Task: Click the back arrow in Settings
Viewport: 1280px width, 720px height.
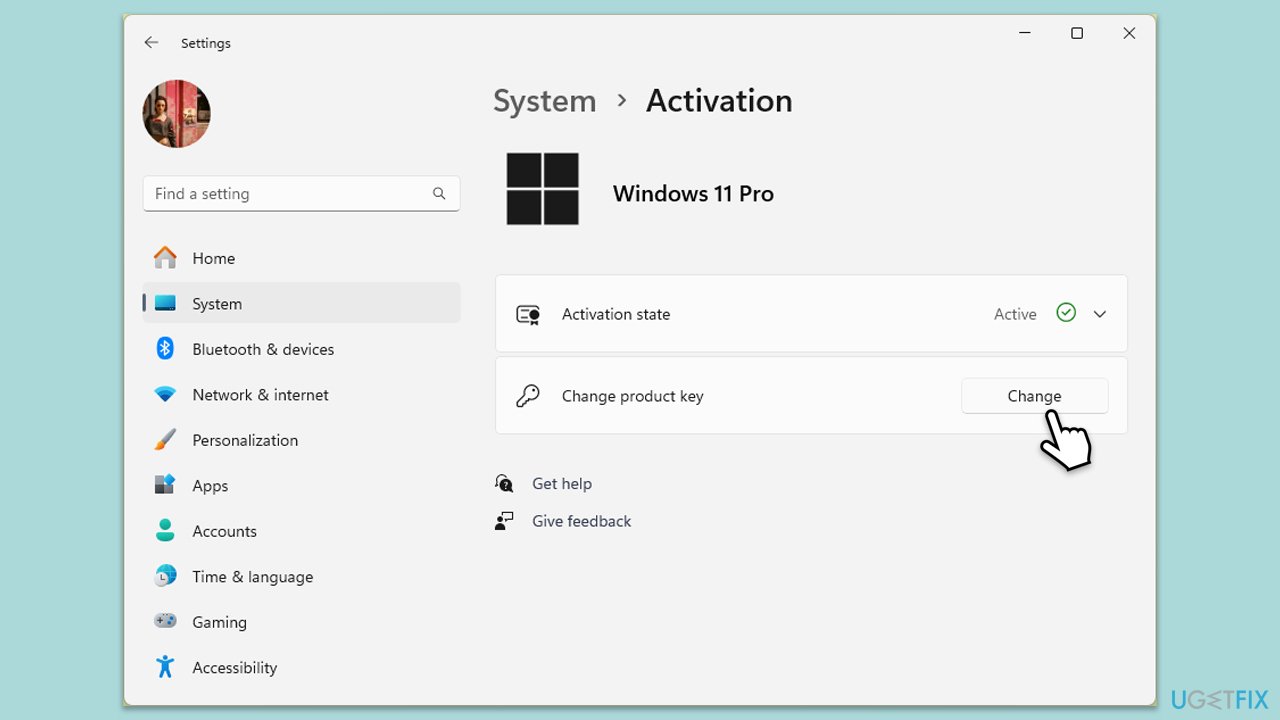Action: [151, 43]
